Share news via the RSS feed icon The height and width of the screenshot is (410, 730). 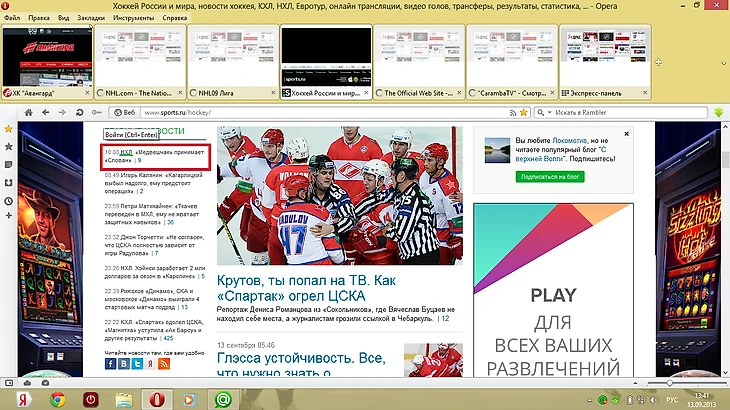coord(165,365)
